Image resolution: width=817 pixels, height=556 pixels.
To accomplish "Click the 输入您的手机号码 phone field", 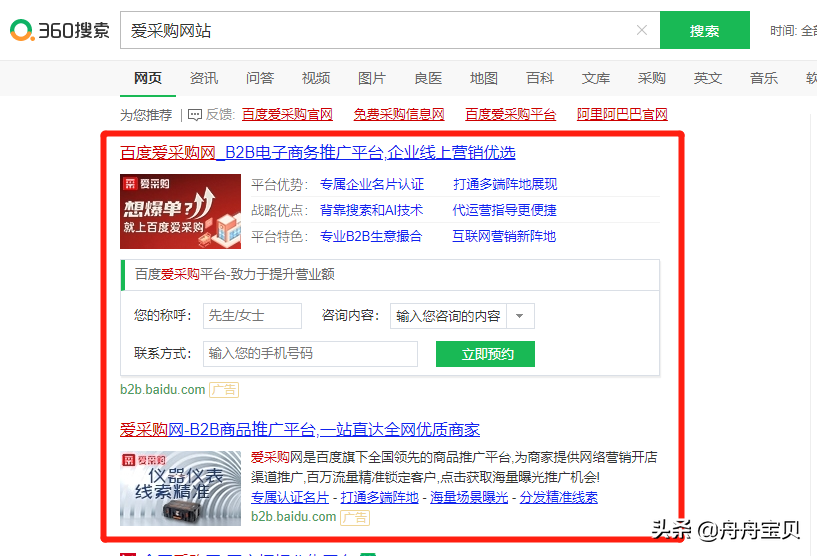I will coord(311,354).
